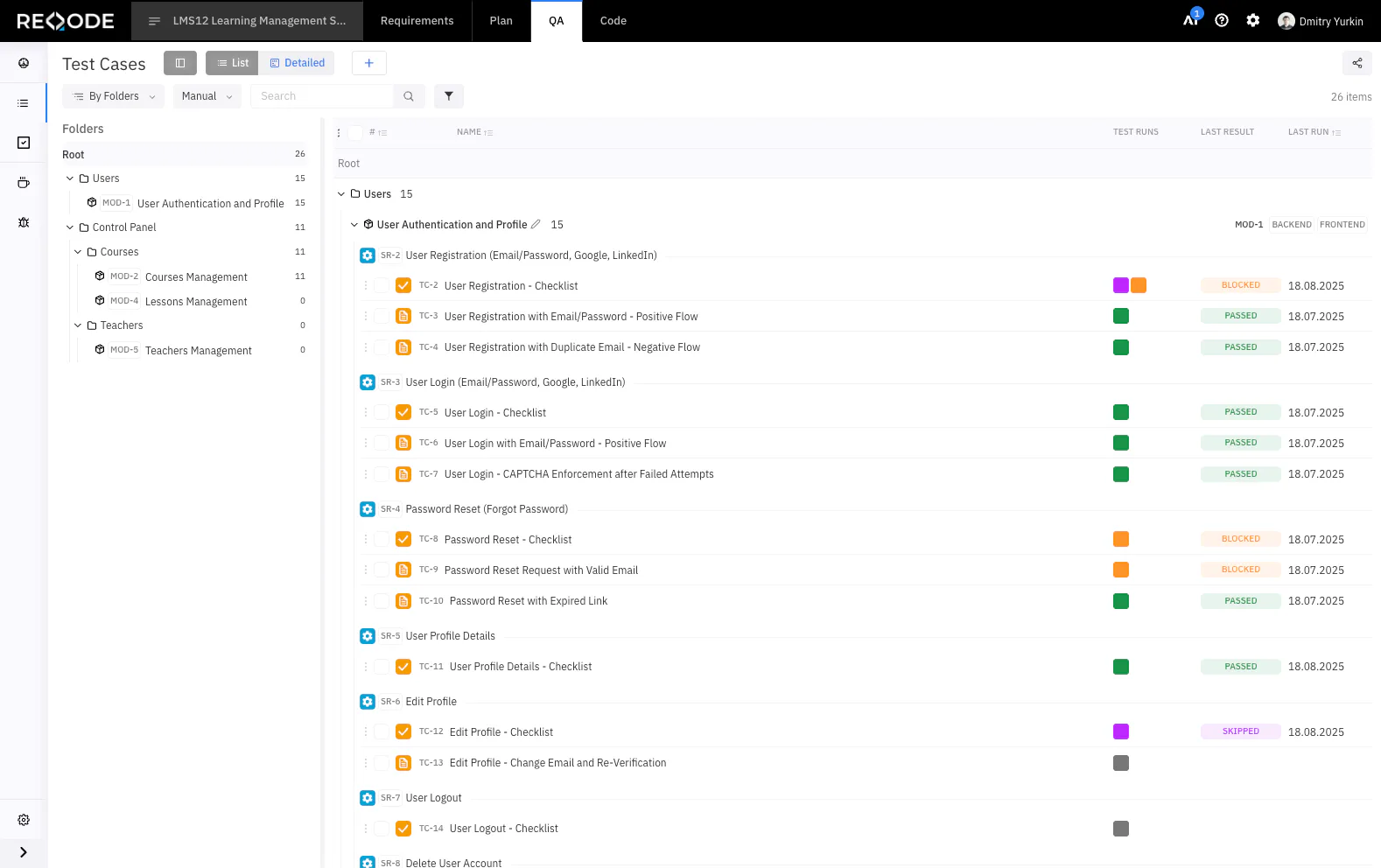Check the box for TC-10 Expired Link
The height and width of the screenshot is (868, 1381).
coord(382,601)
